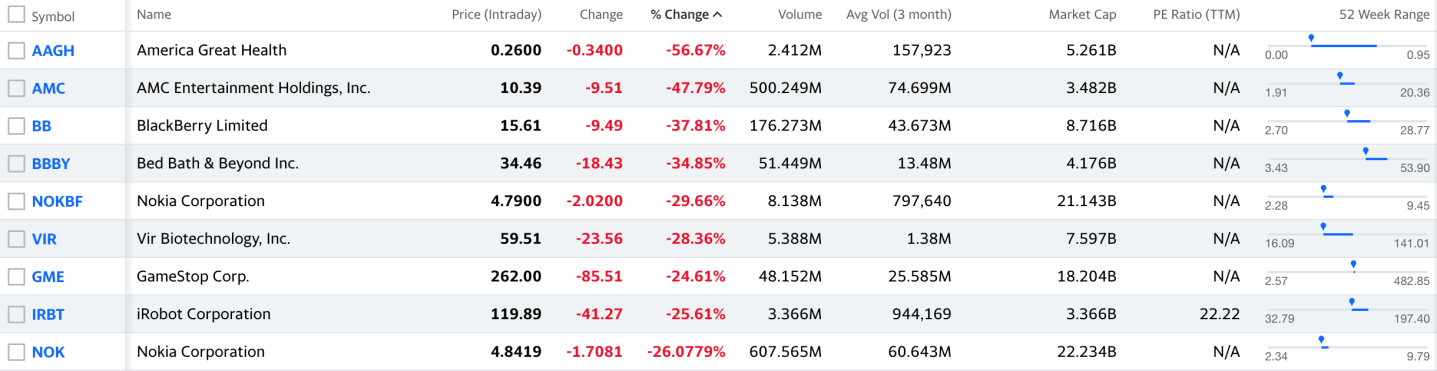Viewport: 1437px width, 371px height.
Task: Open the BBBY ticker link
Action: [x=51, y=163]
